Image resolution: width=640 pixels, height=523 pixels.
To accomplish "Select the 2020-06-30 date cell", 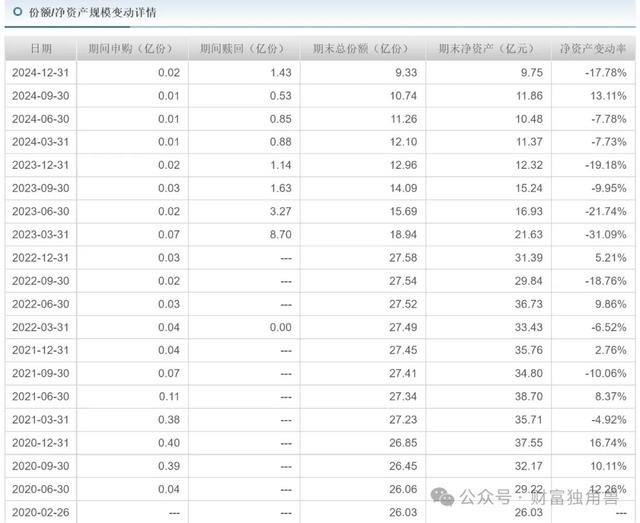I will click(40, 489).
